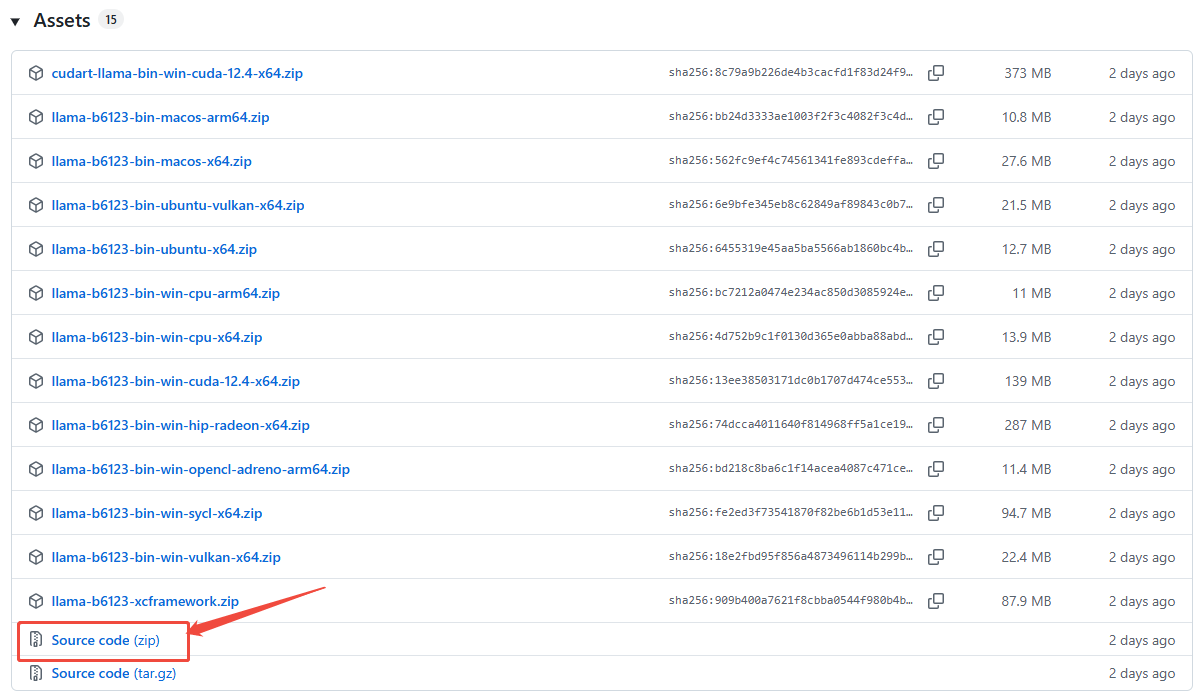
Task: Copy sha256 of llama-b6123-bin-ubuntu-x64.zip
Action: tap(936, 249)
